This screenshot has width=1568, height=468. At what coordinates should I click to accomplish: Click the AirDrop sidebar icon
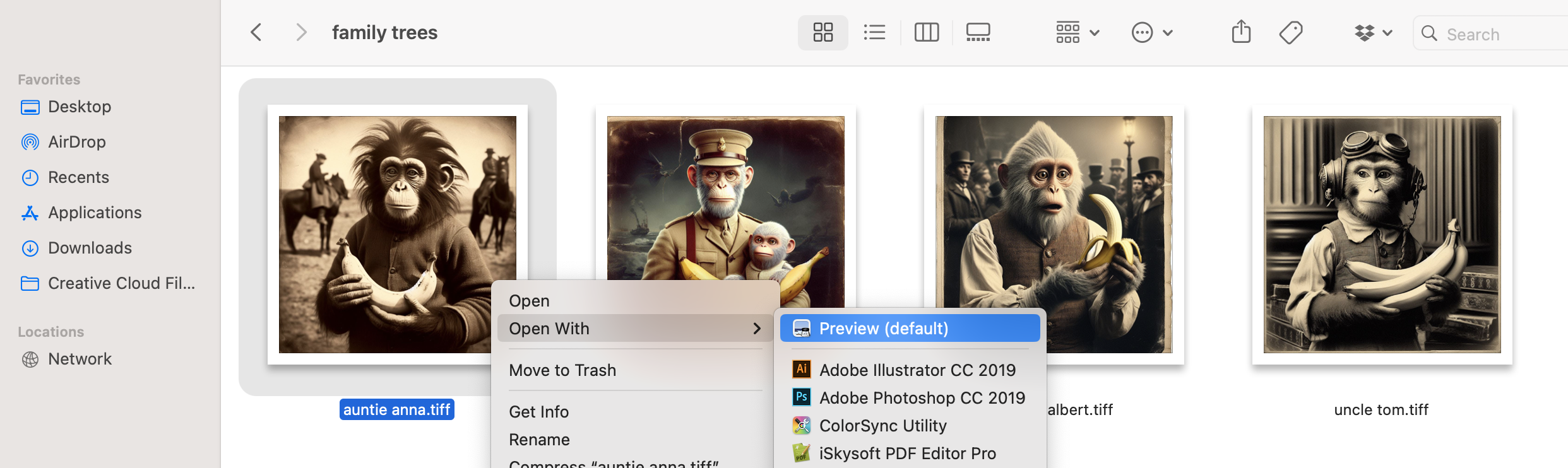(x=30, y=142)
